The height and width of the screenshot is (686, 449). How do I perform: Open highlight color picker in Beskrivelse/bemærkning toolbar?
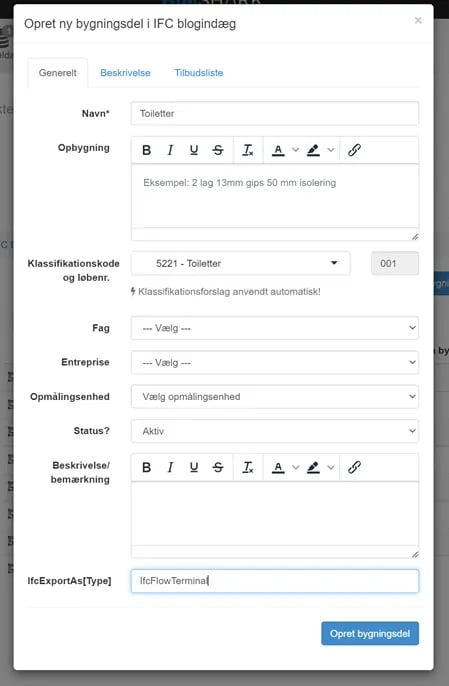320,467
